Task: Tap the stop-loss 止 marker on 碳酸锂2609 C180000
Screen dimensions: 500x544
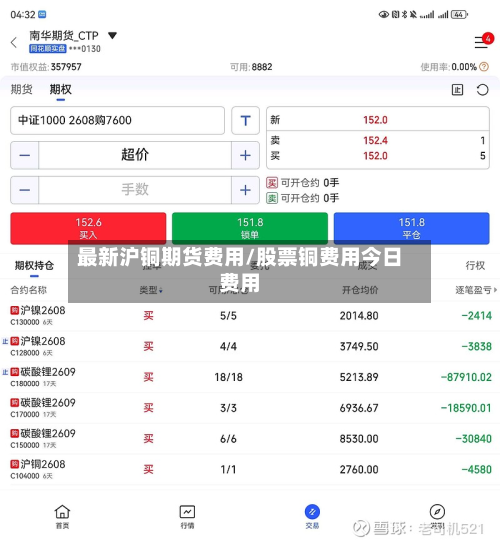Action: [x=5, y=372]
